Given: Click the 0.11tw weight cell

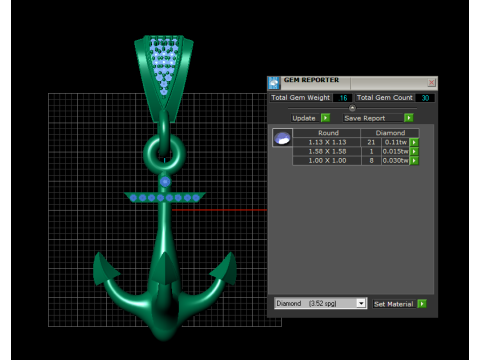Looking at the screenshot, I should tap(395, 142).
